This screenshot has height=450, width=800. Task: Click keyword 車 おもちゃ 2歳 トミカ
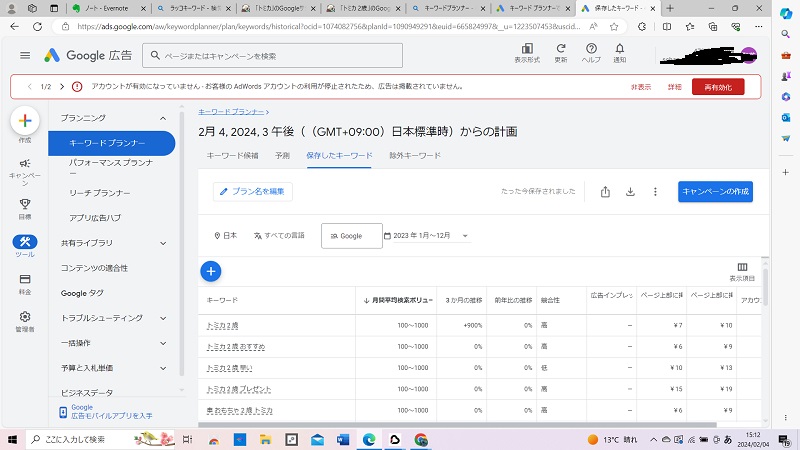point(239,411)
